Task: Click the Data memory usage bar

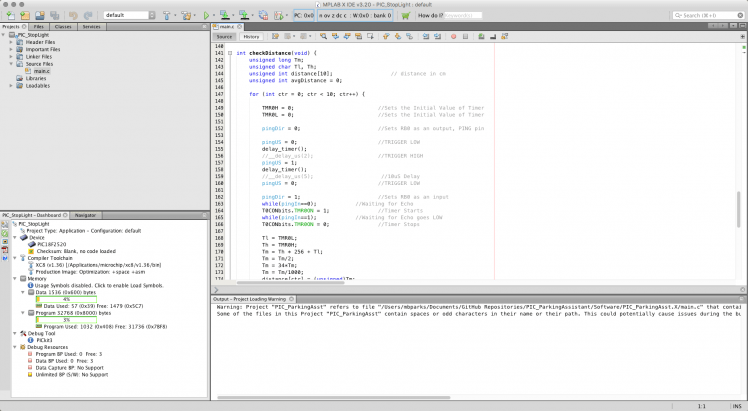Action: click(x=66, y=298)
